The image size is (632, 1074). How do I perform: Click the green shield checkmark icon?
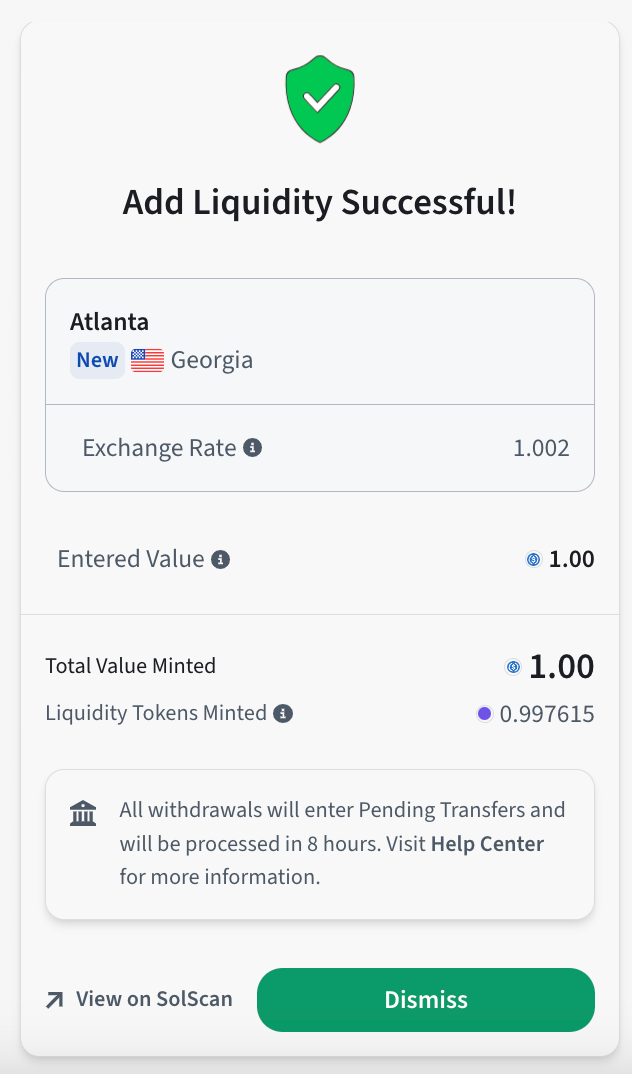pos(320,99)
